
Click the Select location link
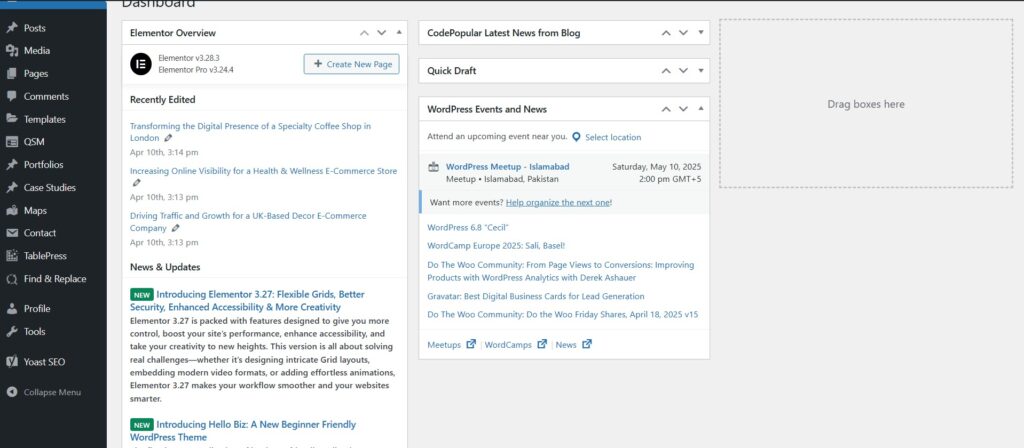click(x=613, y=137)
